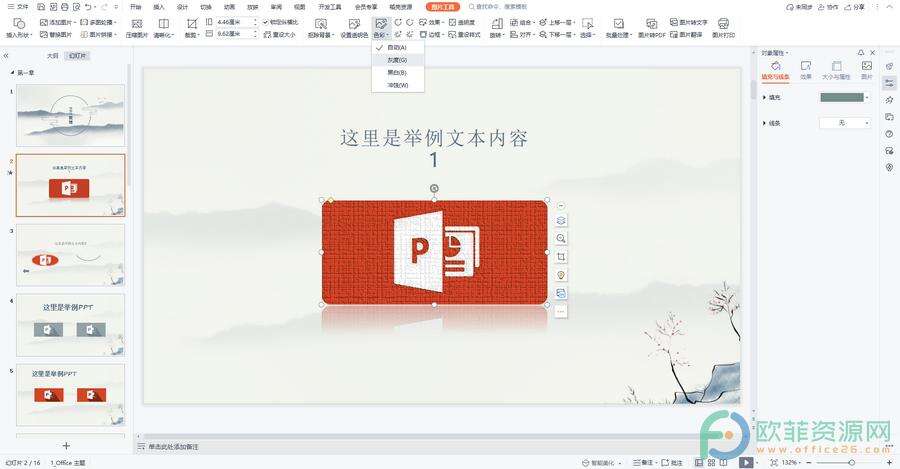Click the Add Picture (添加图片) icon
Image resolution: width=900 pixels, height=469 pixels.
44,22
